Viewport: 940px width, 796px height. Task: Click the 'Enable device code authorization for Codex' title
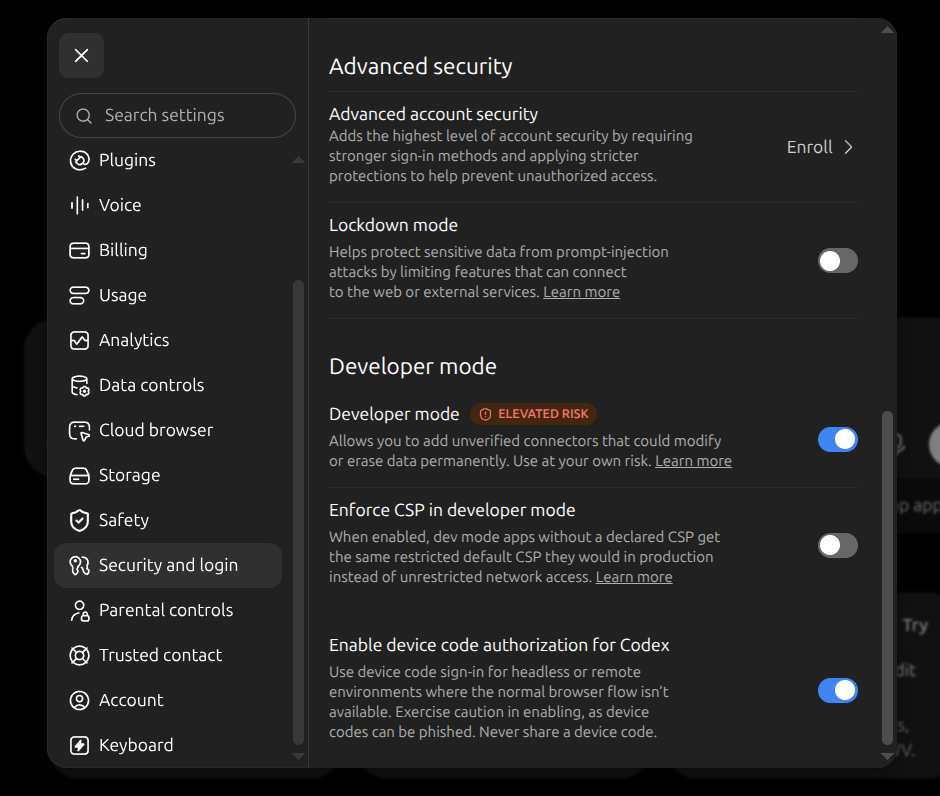499,645
